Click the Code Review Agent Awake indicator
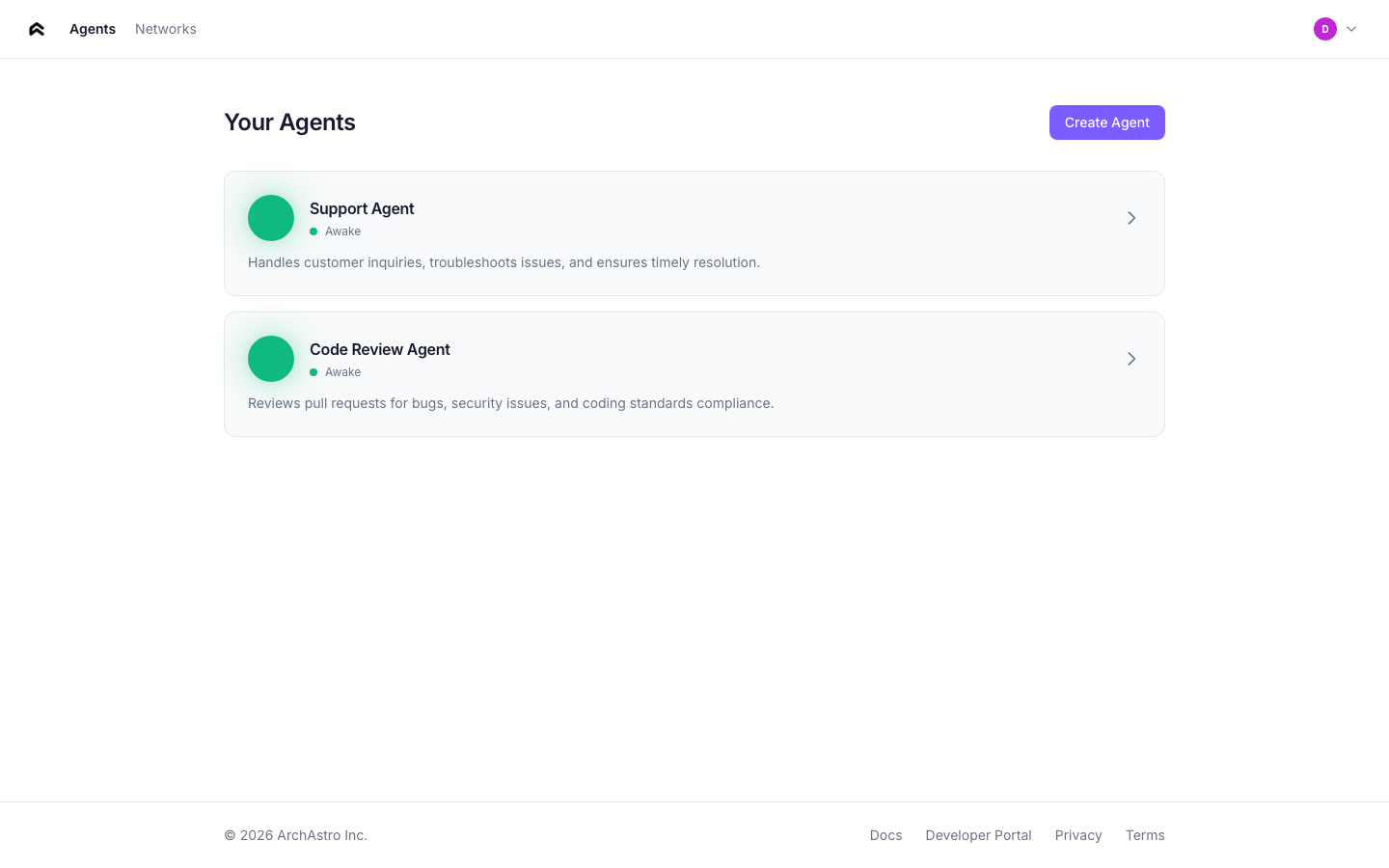 tap(313, 372)
